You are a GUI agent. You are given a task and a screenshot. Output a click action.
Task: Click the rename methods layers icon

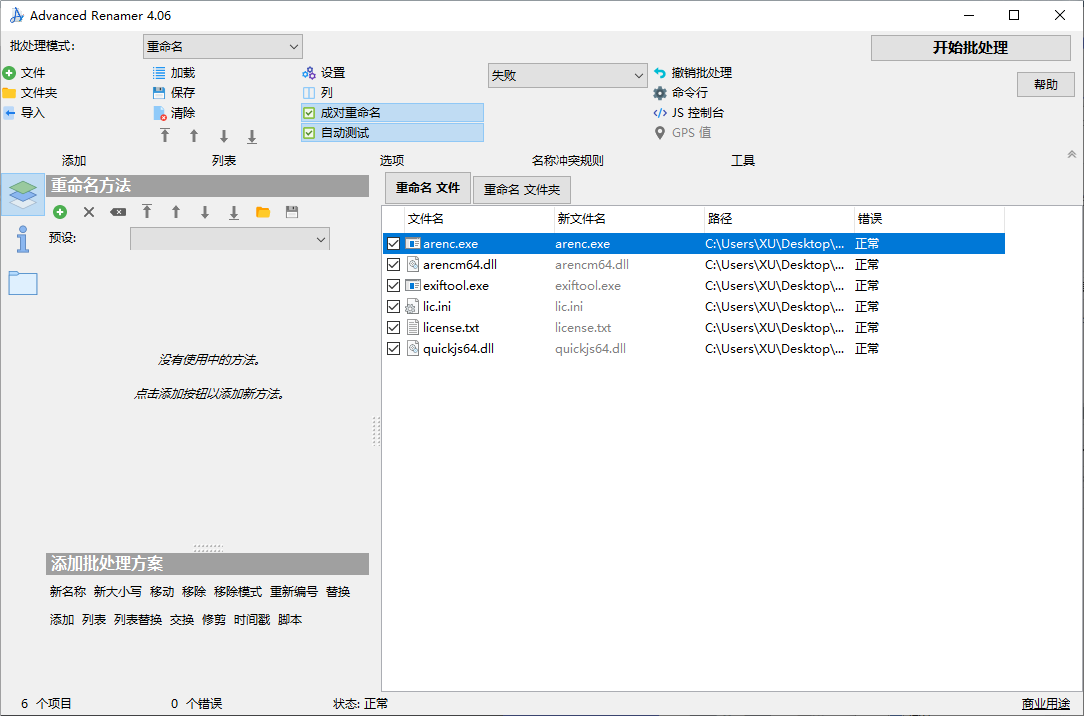(x=22, y=194)
